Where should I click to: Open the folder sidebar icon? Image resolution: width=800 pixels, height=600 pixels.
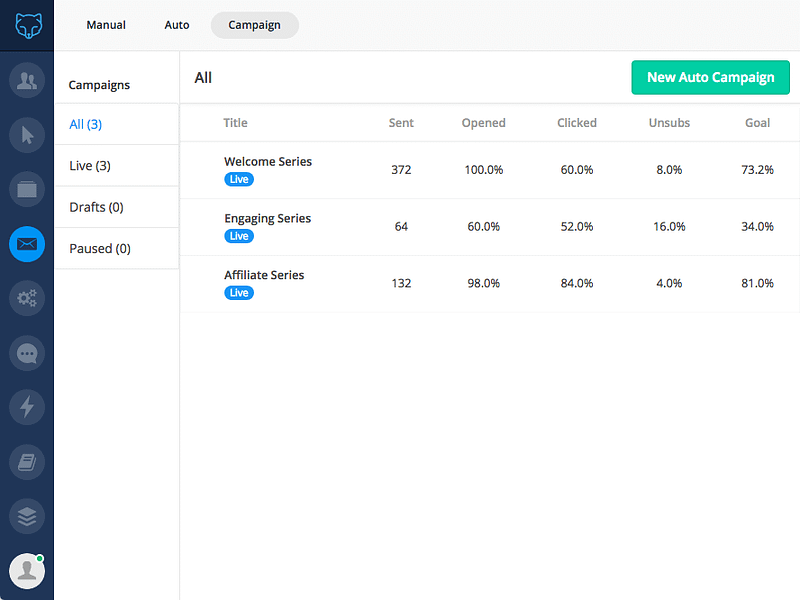click(27, 189)
